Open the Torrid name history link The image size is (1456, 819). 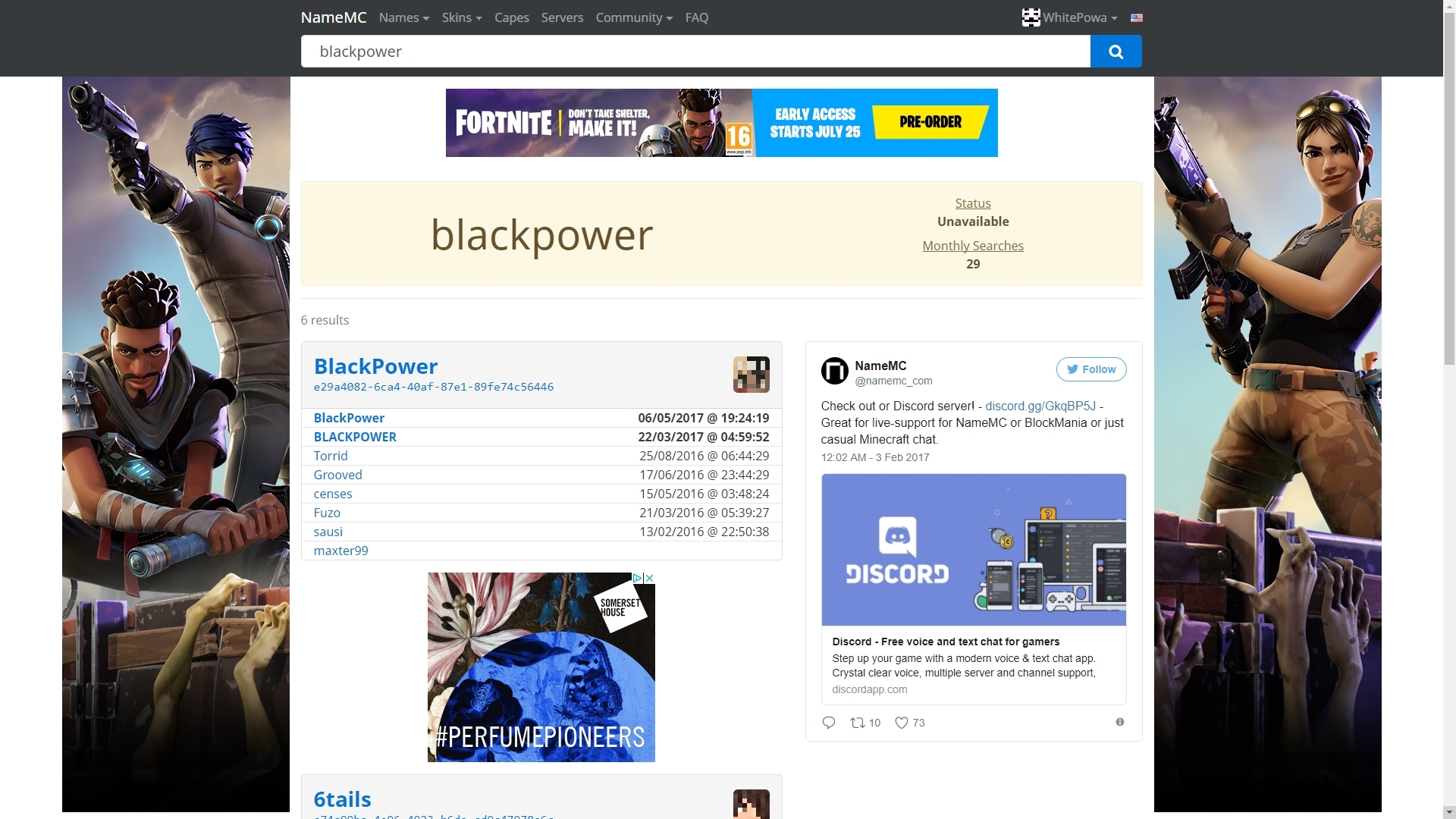click(331, 456)
